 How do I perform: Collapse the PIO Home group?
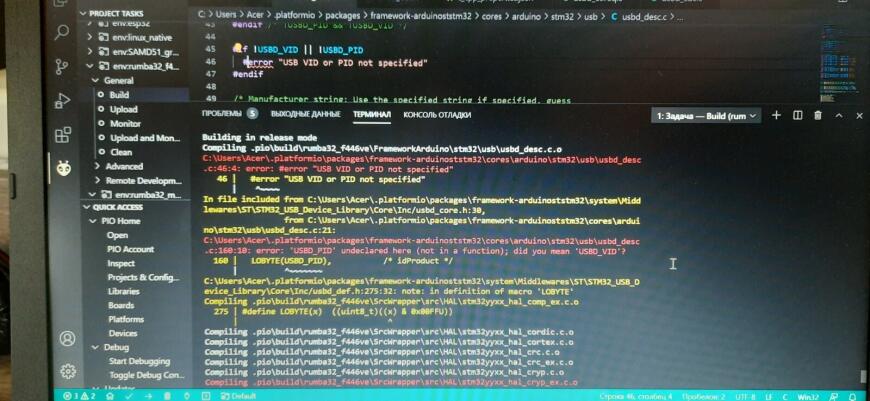click(x=93, y=221)
